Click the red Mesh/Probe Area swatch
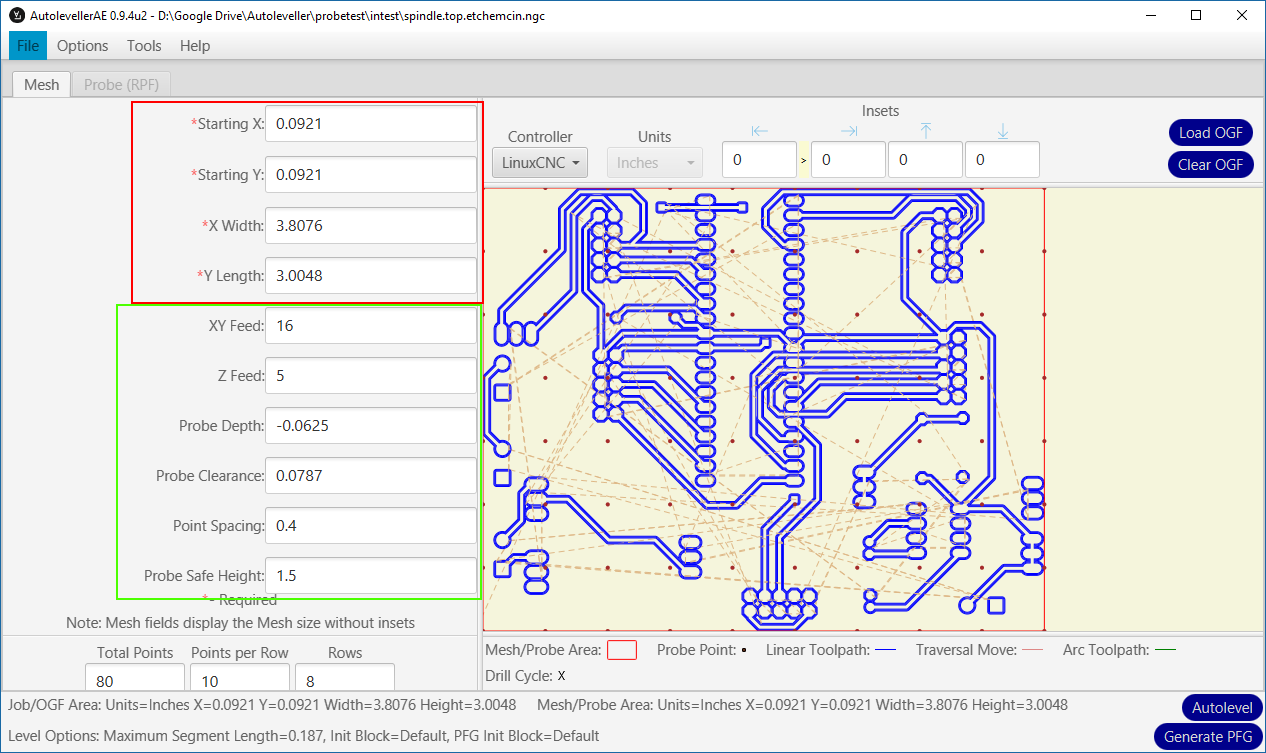The width and height of the screenshot is (1266, 753). pos(622,650)
